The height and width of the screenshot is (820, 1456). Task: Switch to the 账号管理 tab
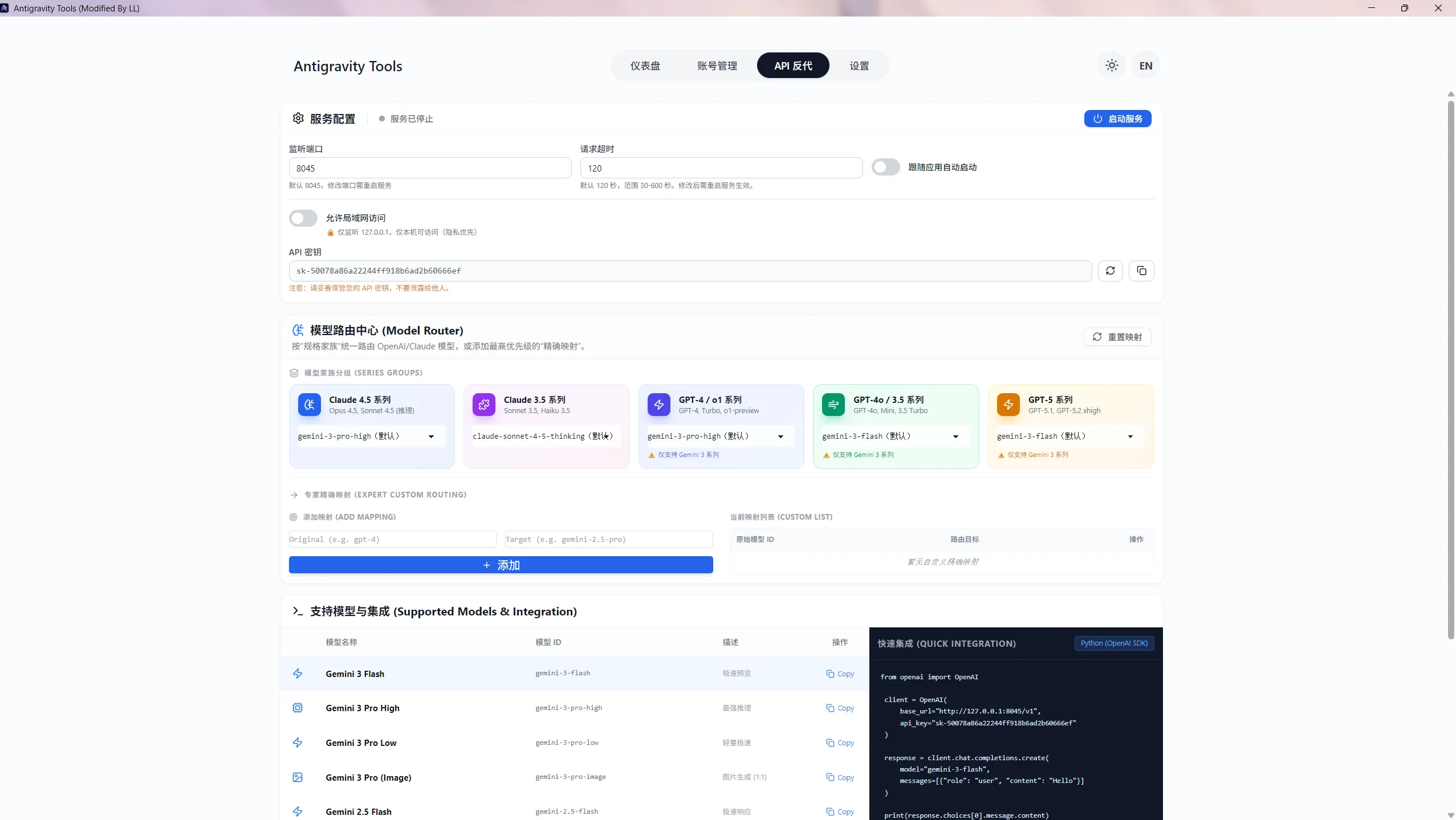717,66
